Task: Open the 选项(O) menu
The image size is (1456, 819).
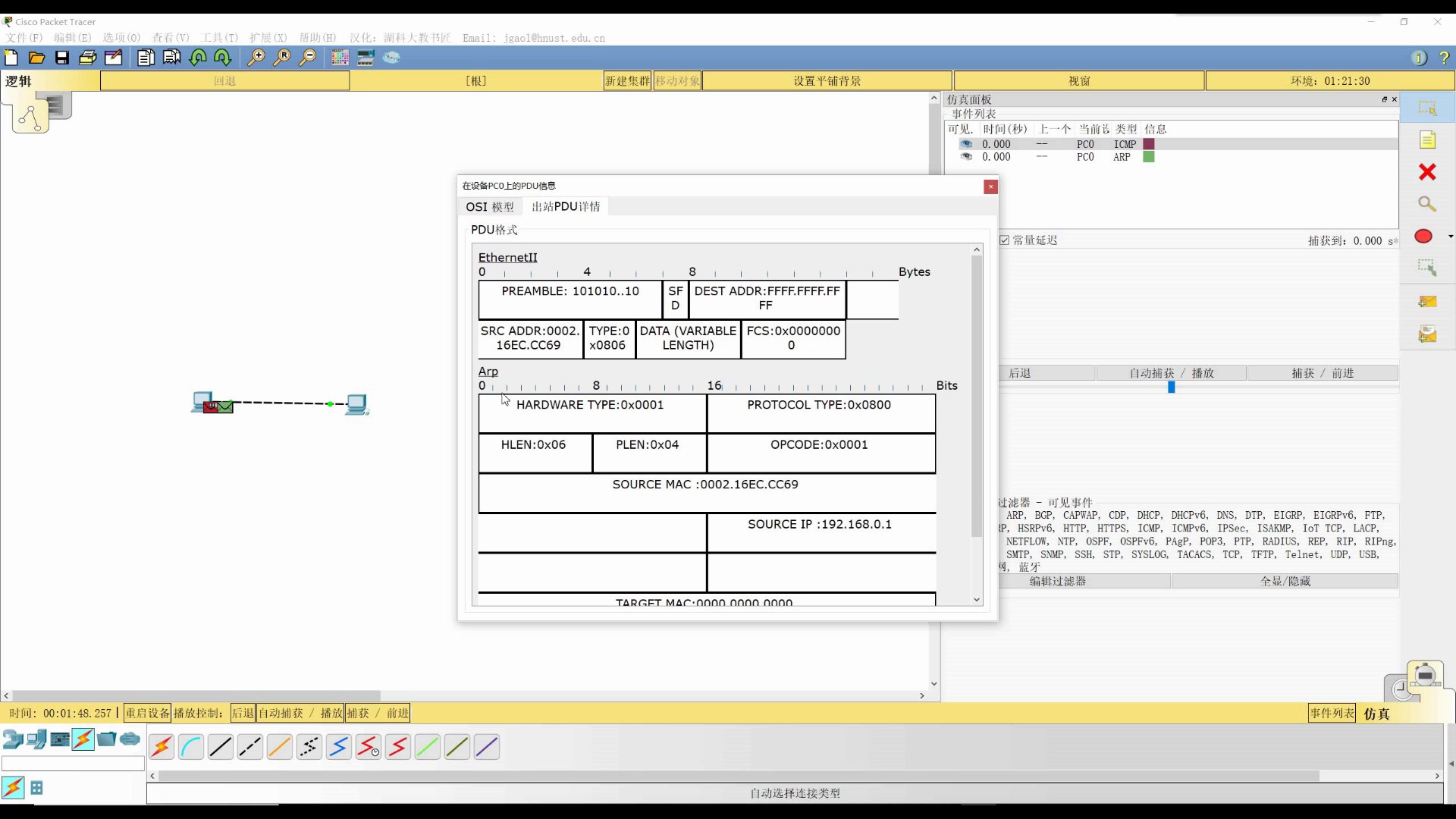Action: (121, 38)
